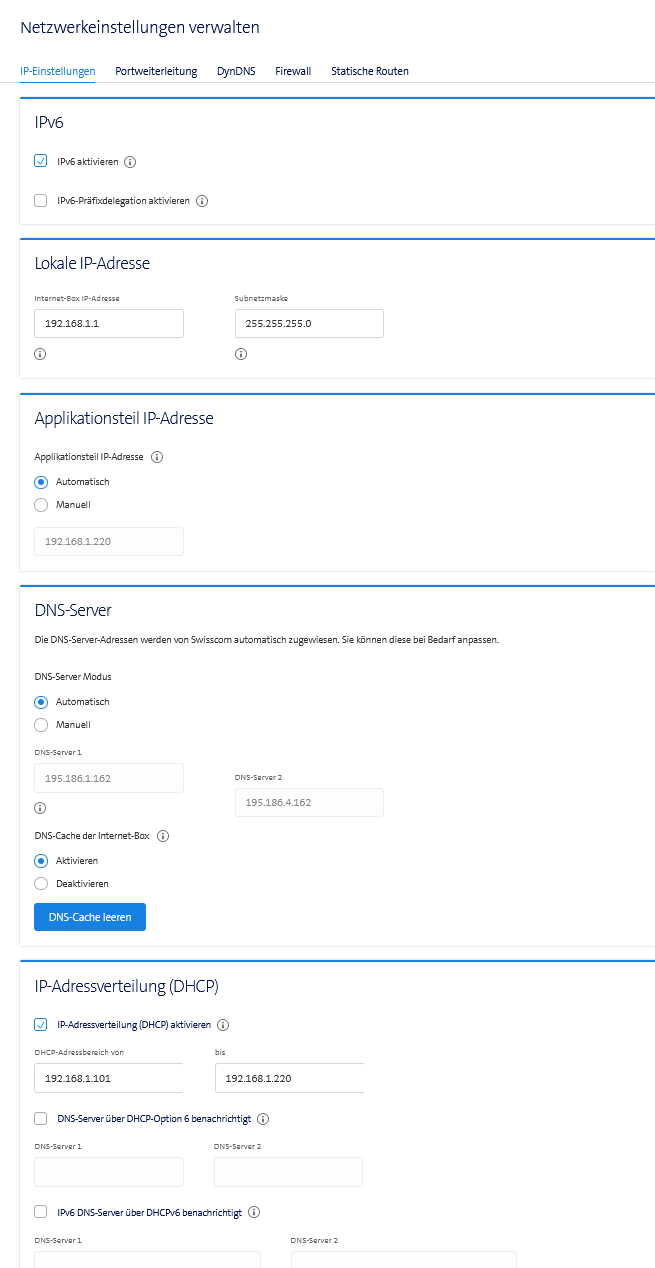Viewport: 655px width, 1268px height.
Task: Select Manuell under DNS-Server Modus
Action: pos(41,725)
